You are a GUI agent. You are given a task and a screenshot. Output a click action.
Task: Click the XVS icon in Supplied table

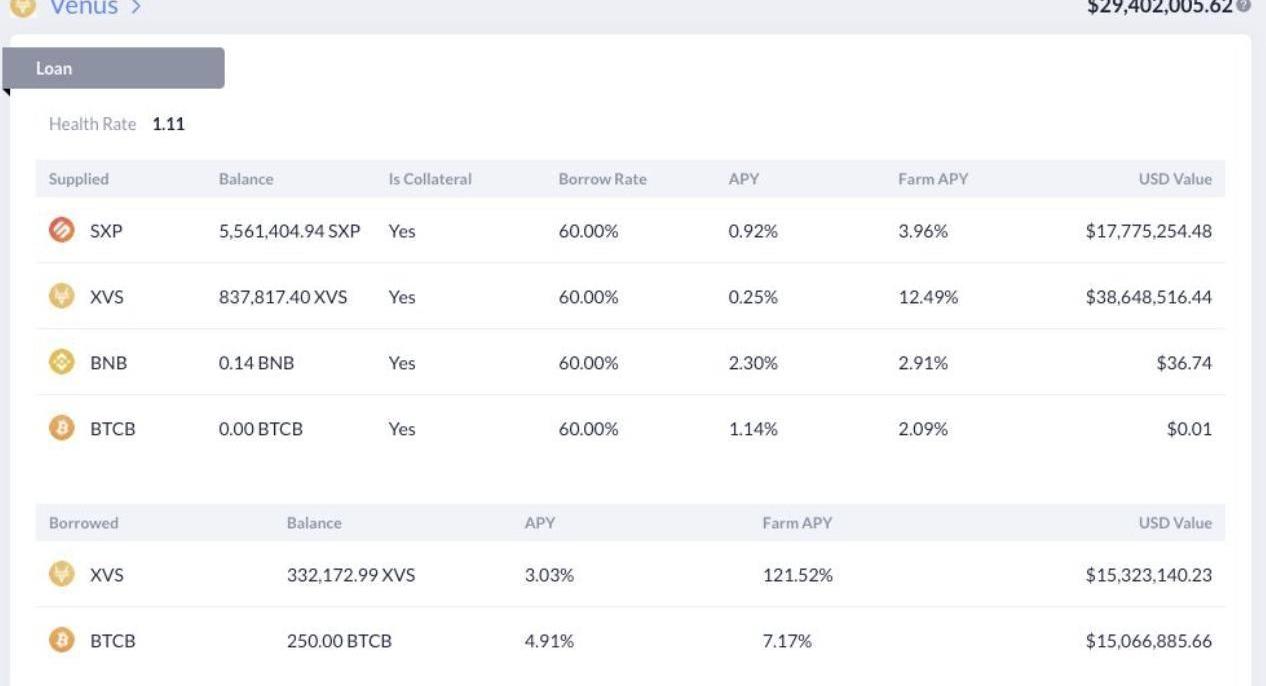coord(62,297)
